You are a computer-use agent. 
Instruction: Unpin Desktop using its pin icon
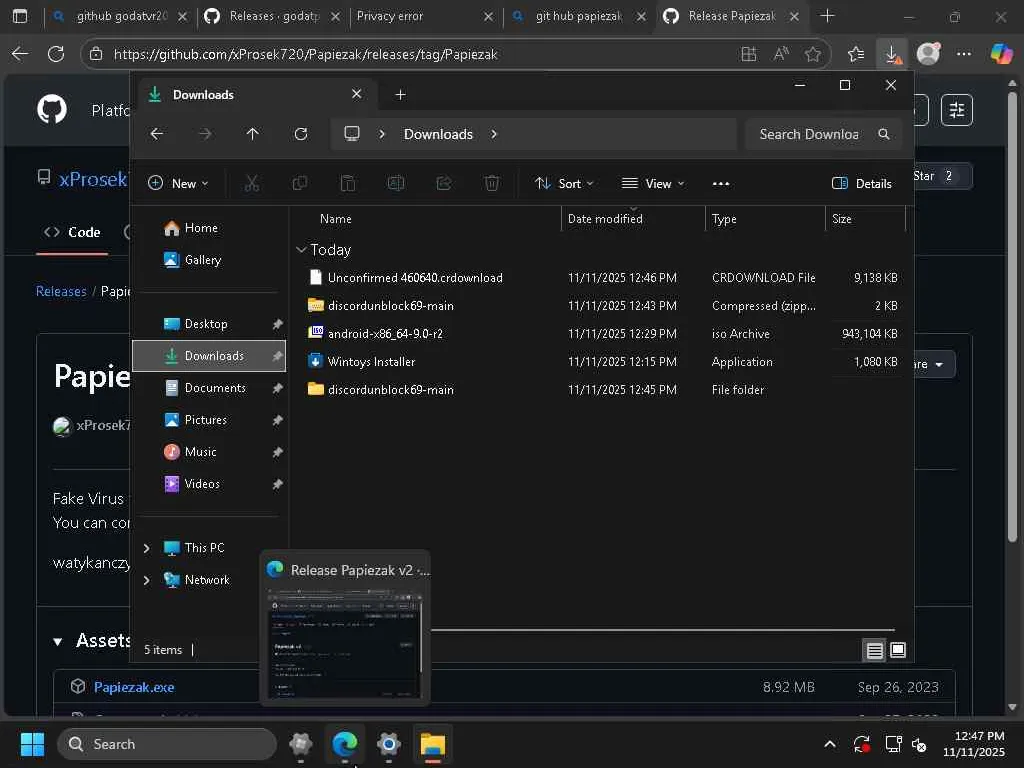277,324
